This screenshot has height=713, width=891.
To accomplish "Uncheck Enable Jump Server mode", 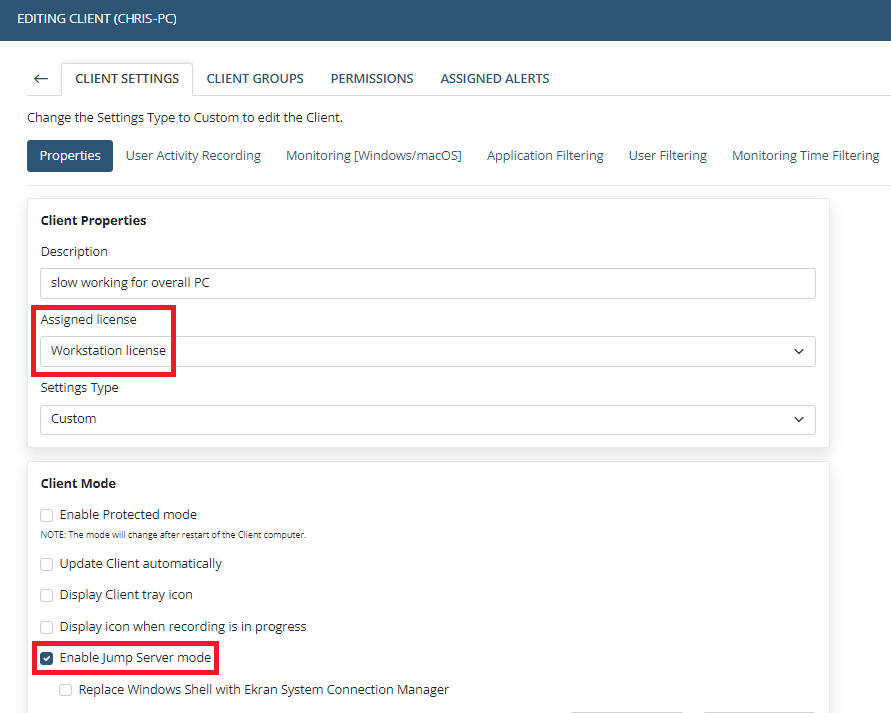I will coord(47,658).
